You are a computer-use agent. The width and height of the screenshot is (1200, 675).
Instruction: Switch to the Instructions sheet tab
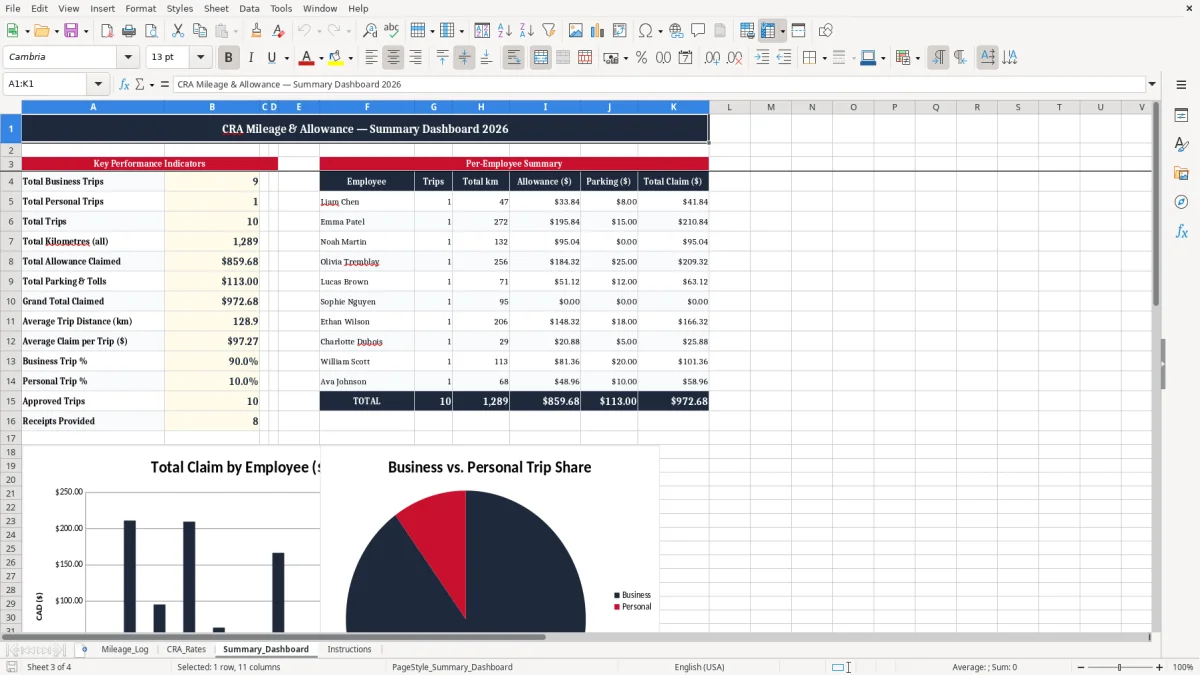(x=349, y=649)
